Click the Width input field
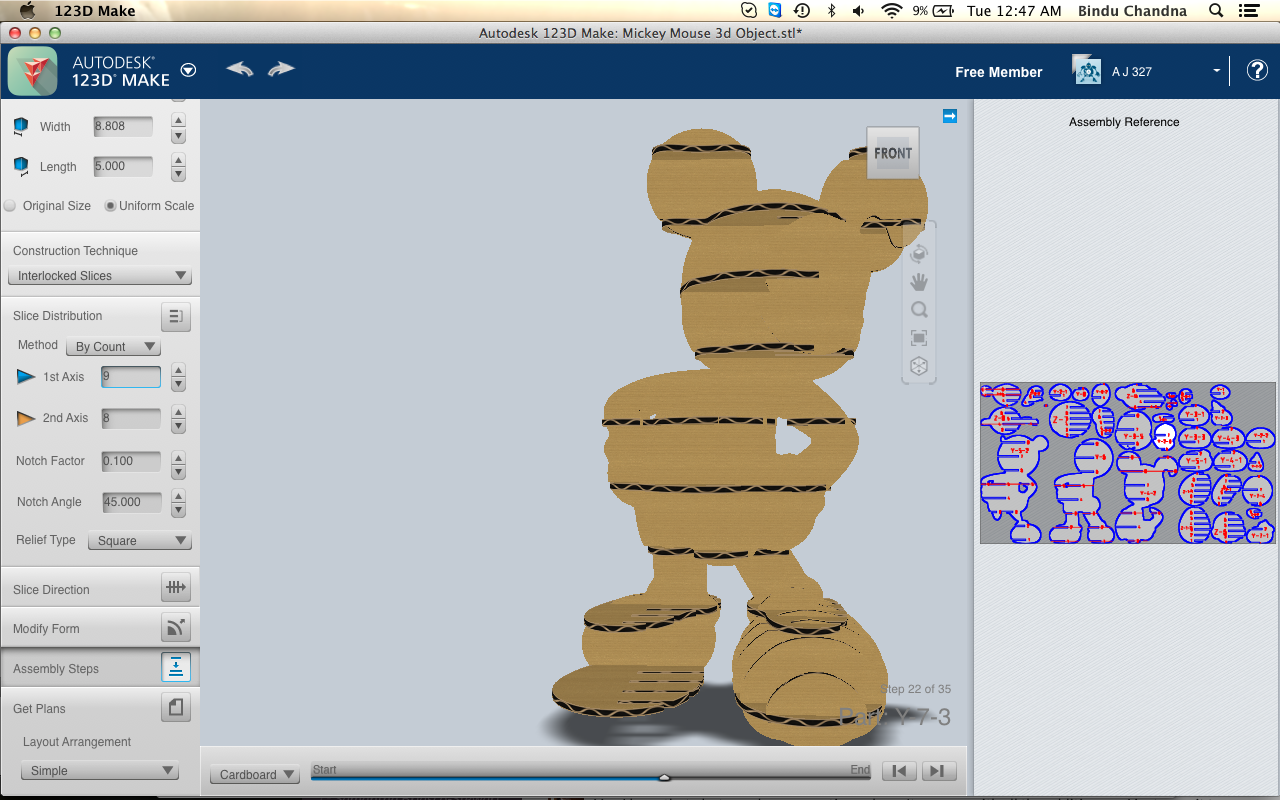1280x800 pixels. click(x=123, y=126)
